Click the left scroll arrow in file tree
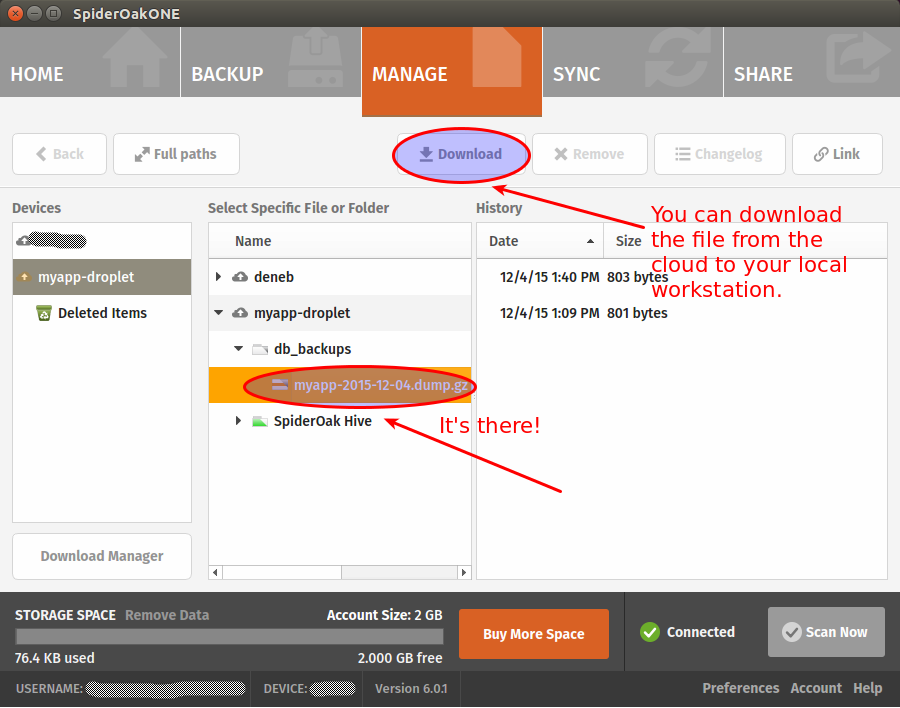 tap(215, 572)
